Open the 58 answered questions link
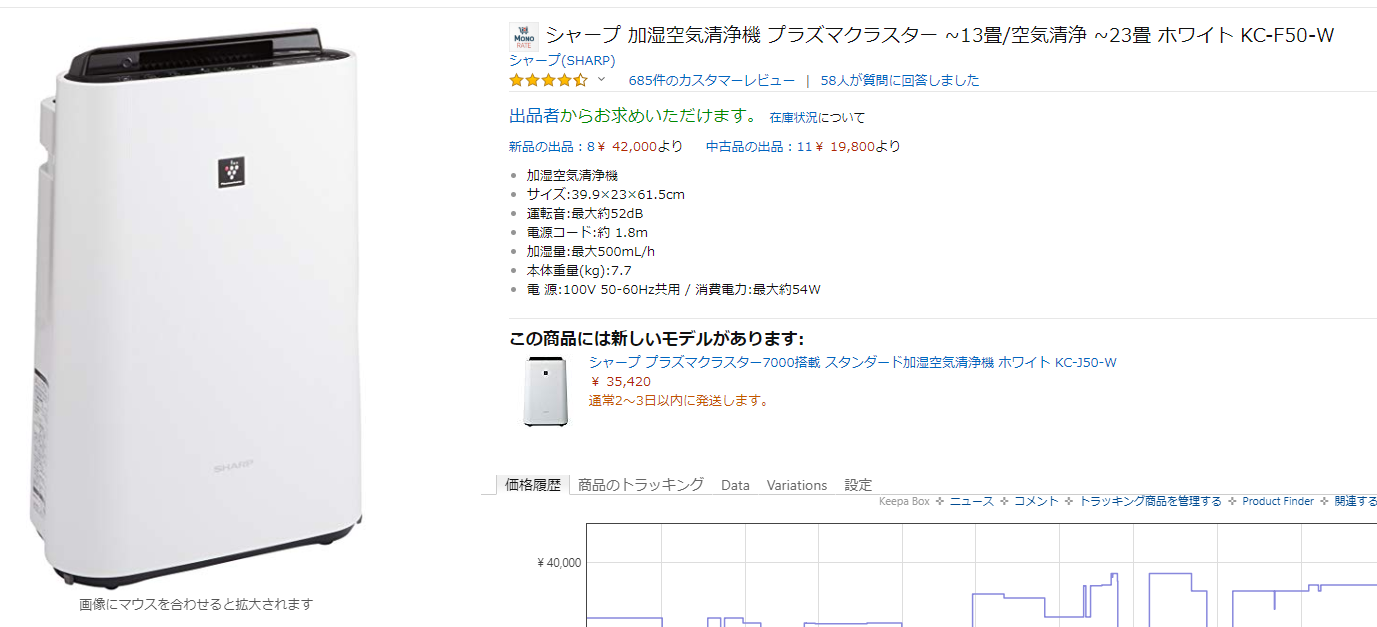This screenshot has height=627, width=1377. click(x=899, y=80)
